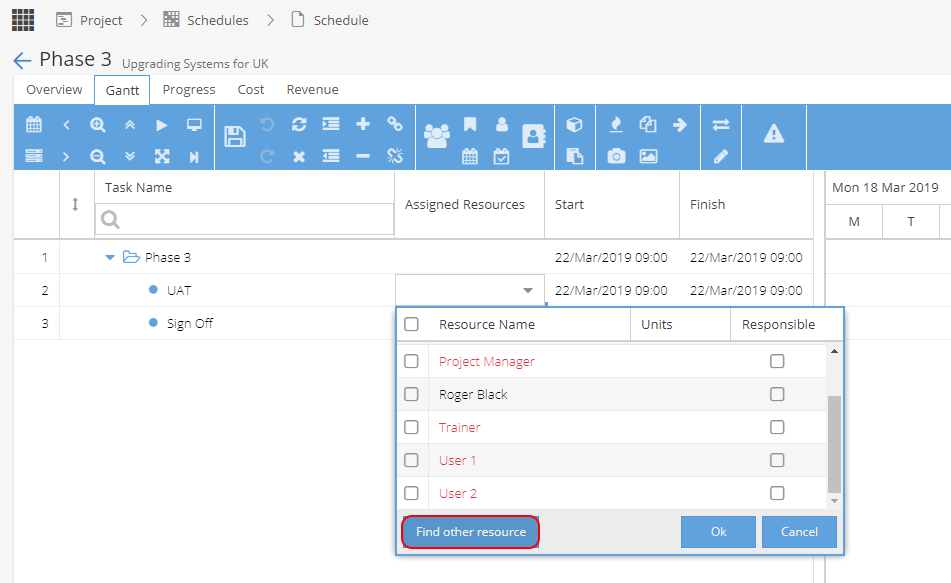Open the Cost tab
The image size is (951, 583).
[x=250, y=89]
